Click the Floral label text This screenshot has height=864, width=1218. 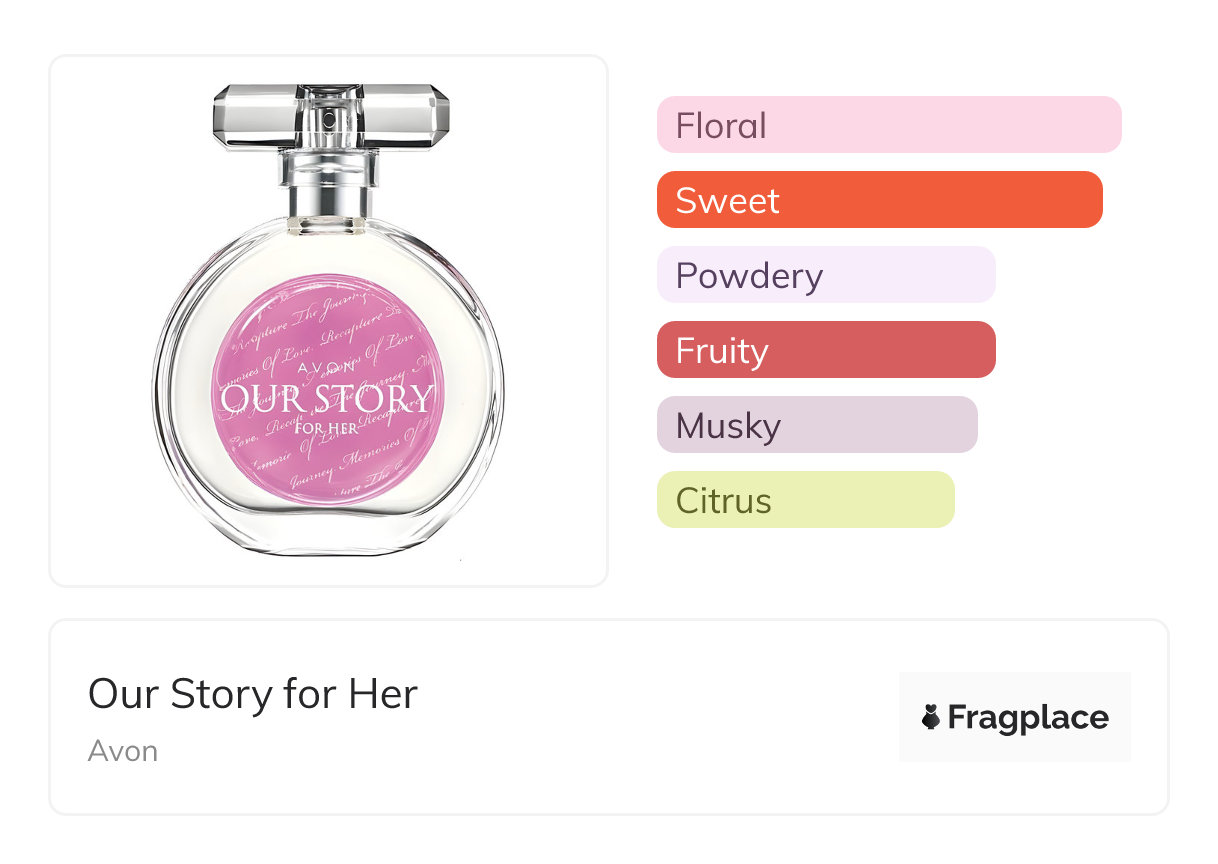coord(721,126)
